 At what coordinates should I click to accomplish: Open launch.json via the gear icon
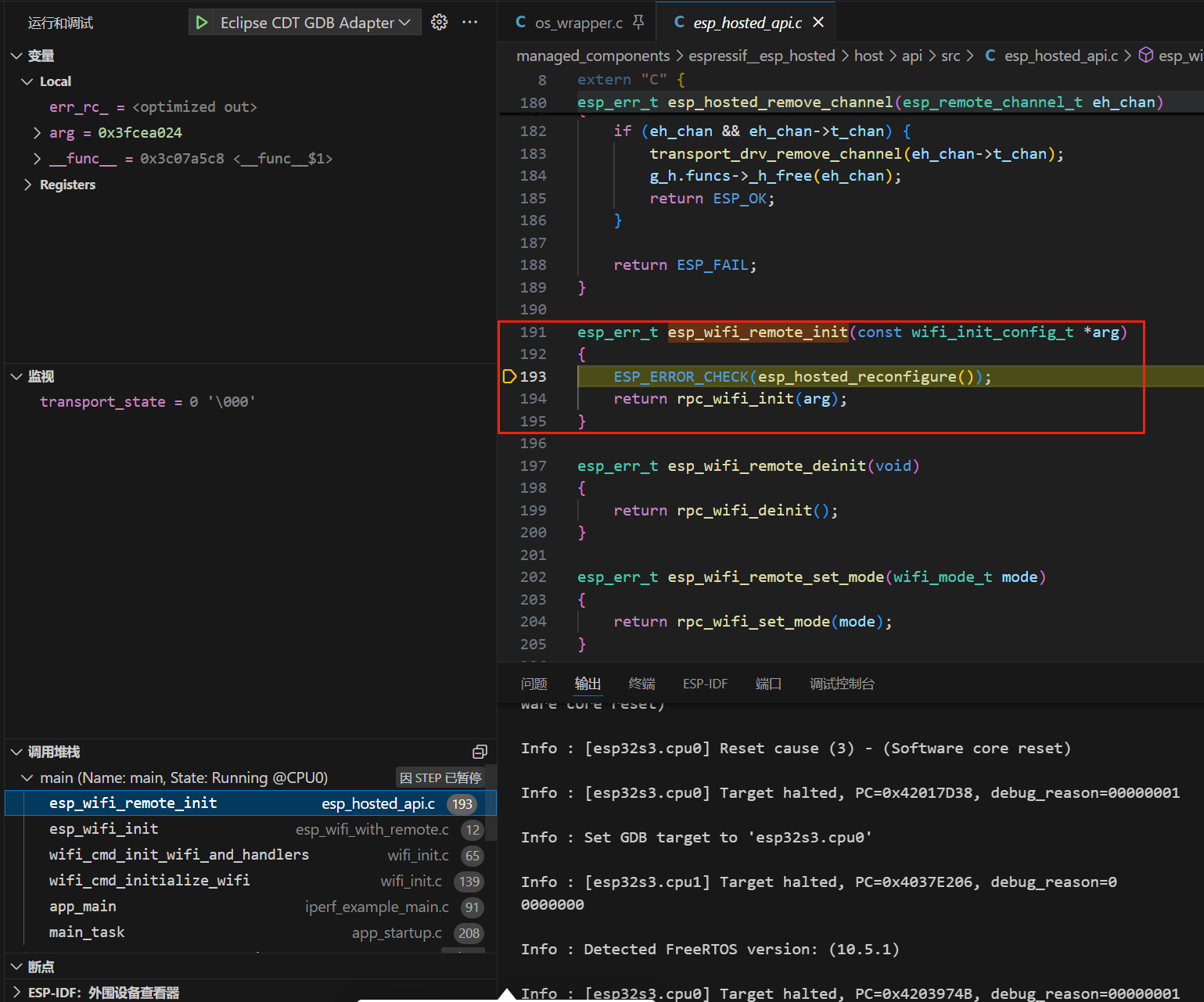pyautogui.click(x=440, y=22)
